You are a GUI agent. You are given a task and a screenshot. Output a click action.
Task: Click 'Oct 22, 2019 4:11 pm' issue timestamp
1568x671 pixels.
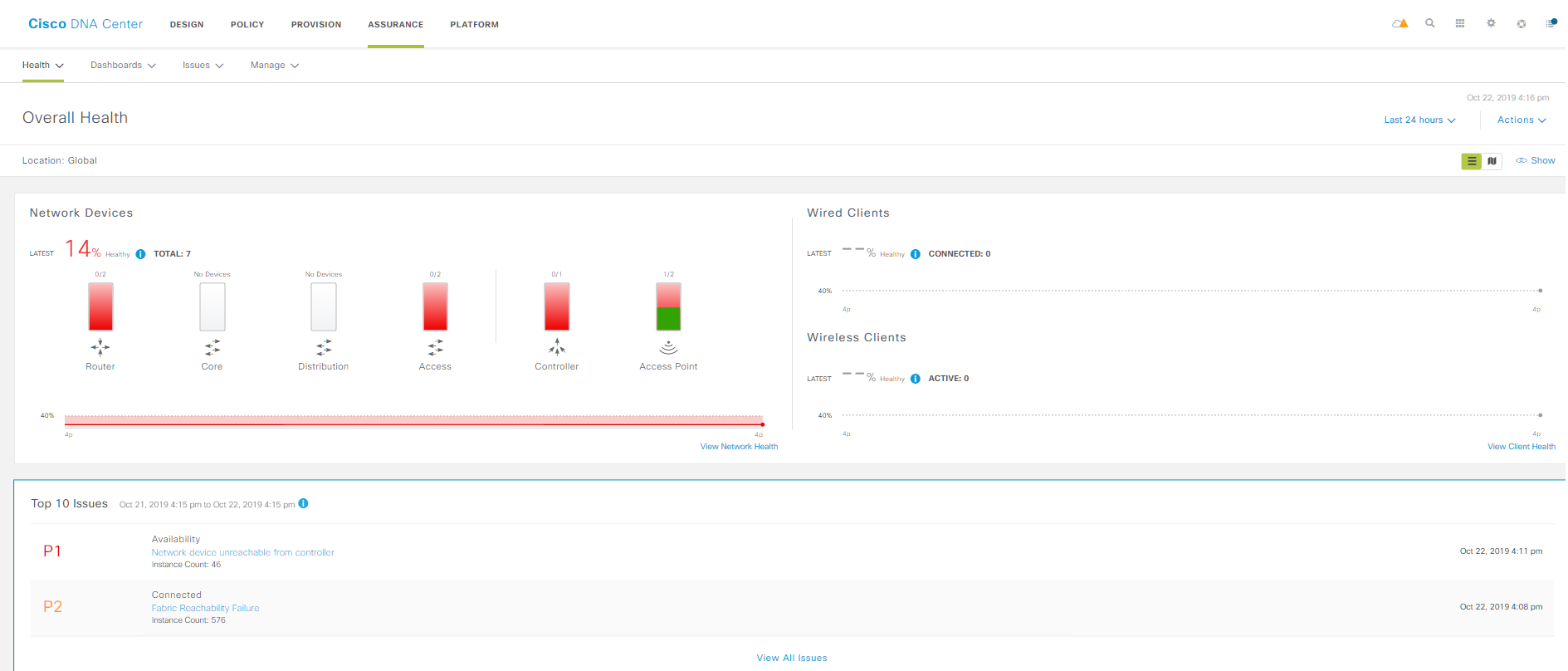1502,551
